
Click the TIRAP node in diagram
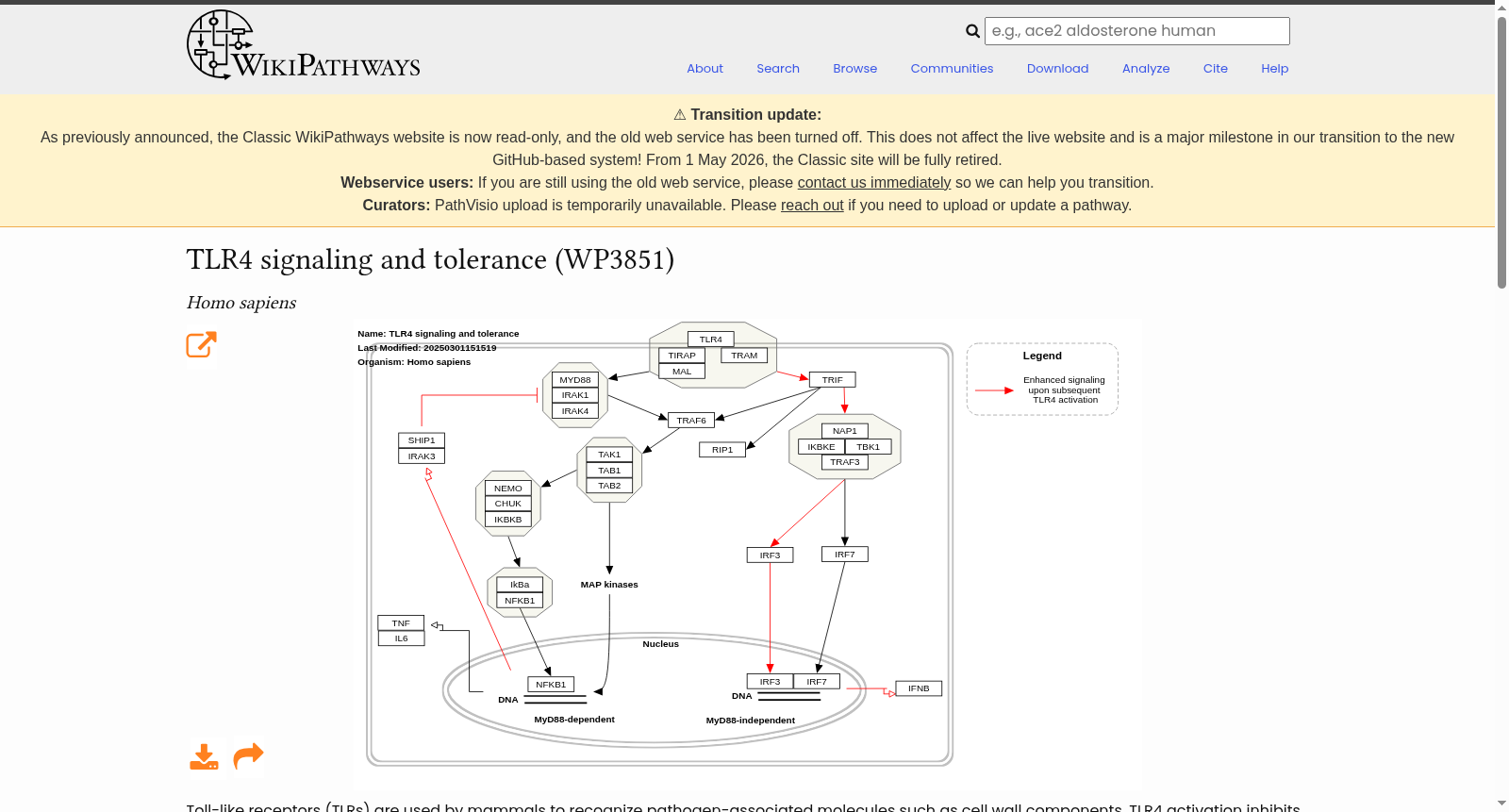682,356
